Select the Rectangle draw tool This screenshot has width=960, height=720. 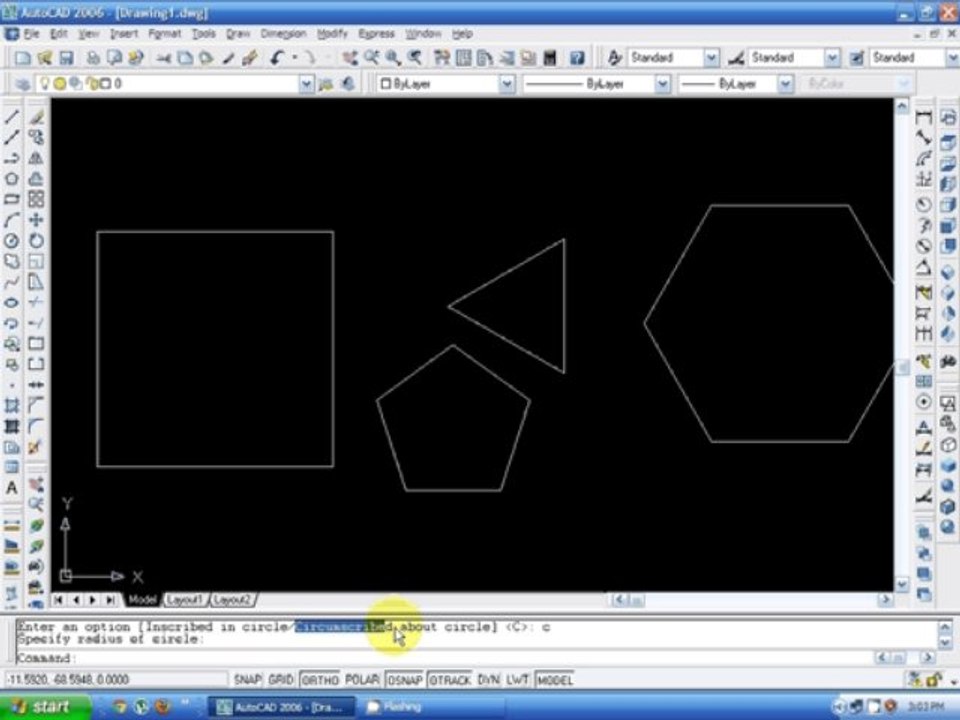[x=12, y=199]
